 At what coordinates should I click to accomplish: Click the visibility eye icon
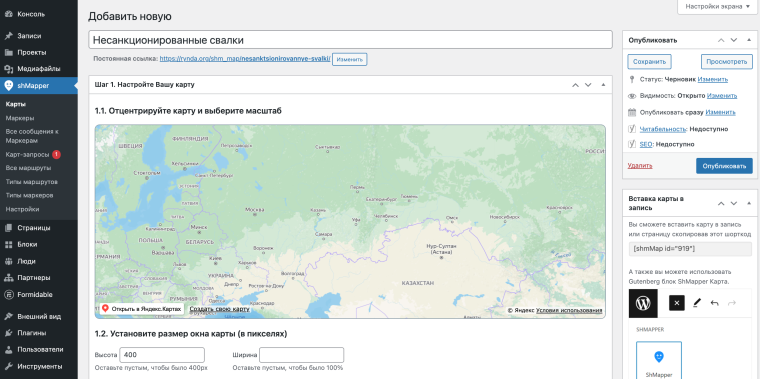(x=632, y=96)
